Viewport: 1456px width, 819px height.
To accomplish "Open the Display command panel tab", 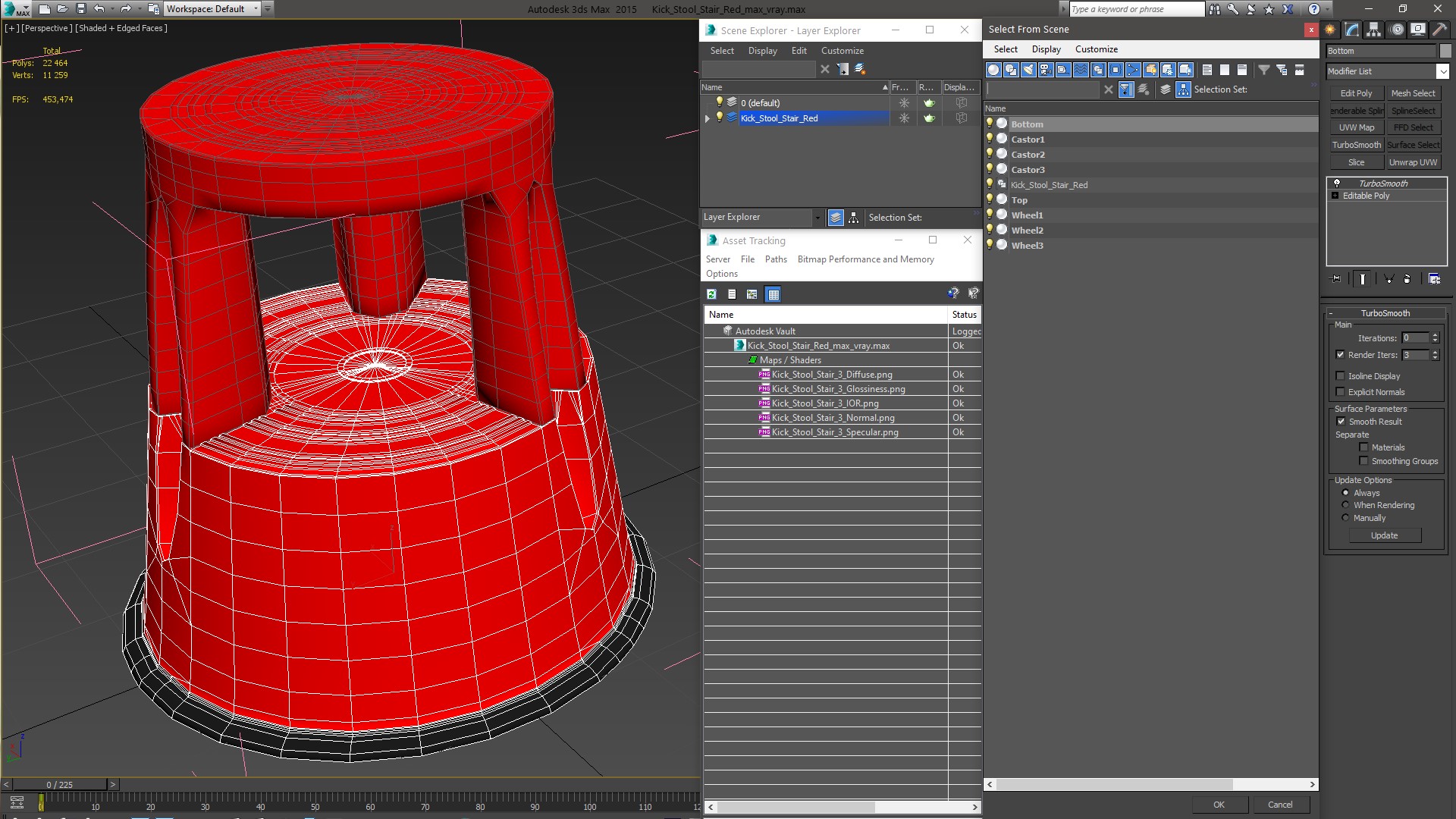I will click(1417, 30).
